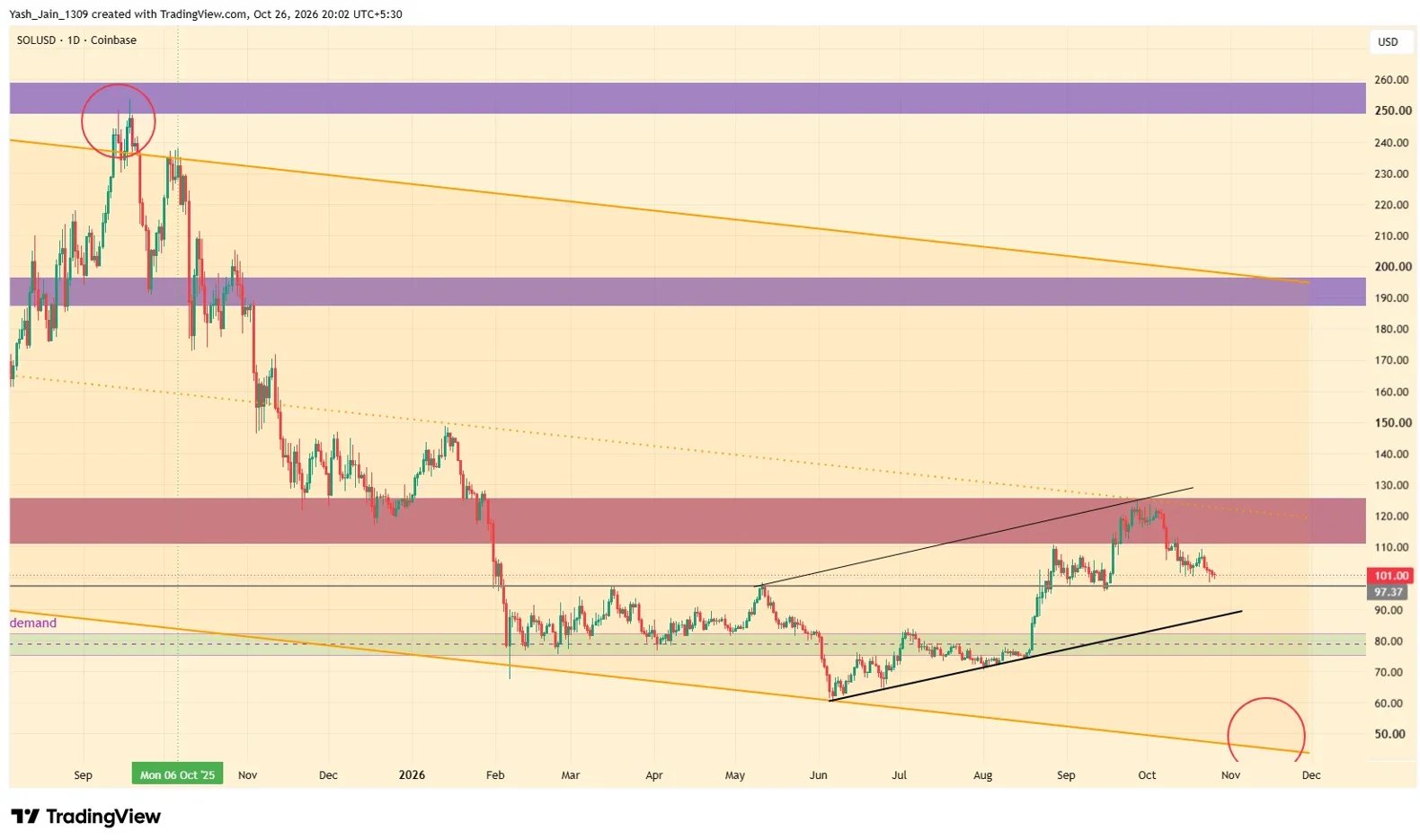Click the 2026 year label on time axis
Screen dimensions: 1420x840
(412, 774)
